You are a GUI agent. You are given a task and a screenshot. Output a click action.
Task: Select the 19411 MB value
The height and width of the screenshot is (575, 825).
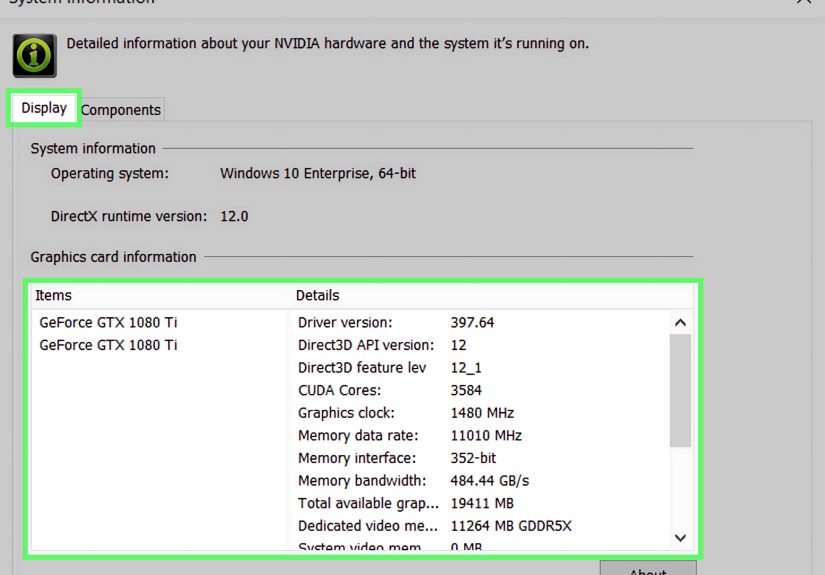pyautogui.click(x=482, y=503)
